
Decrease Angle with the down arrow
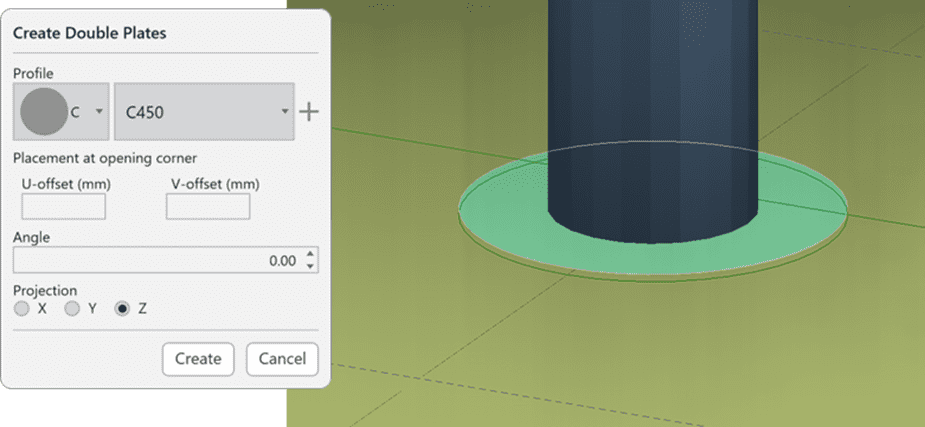pyautogui.click(x=310, y=266)
